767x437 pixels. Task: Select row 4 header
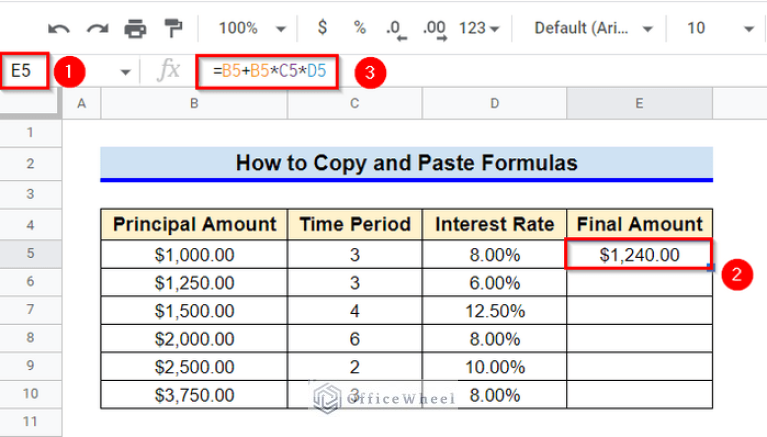30,225
